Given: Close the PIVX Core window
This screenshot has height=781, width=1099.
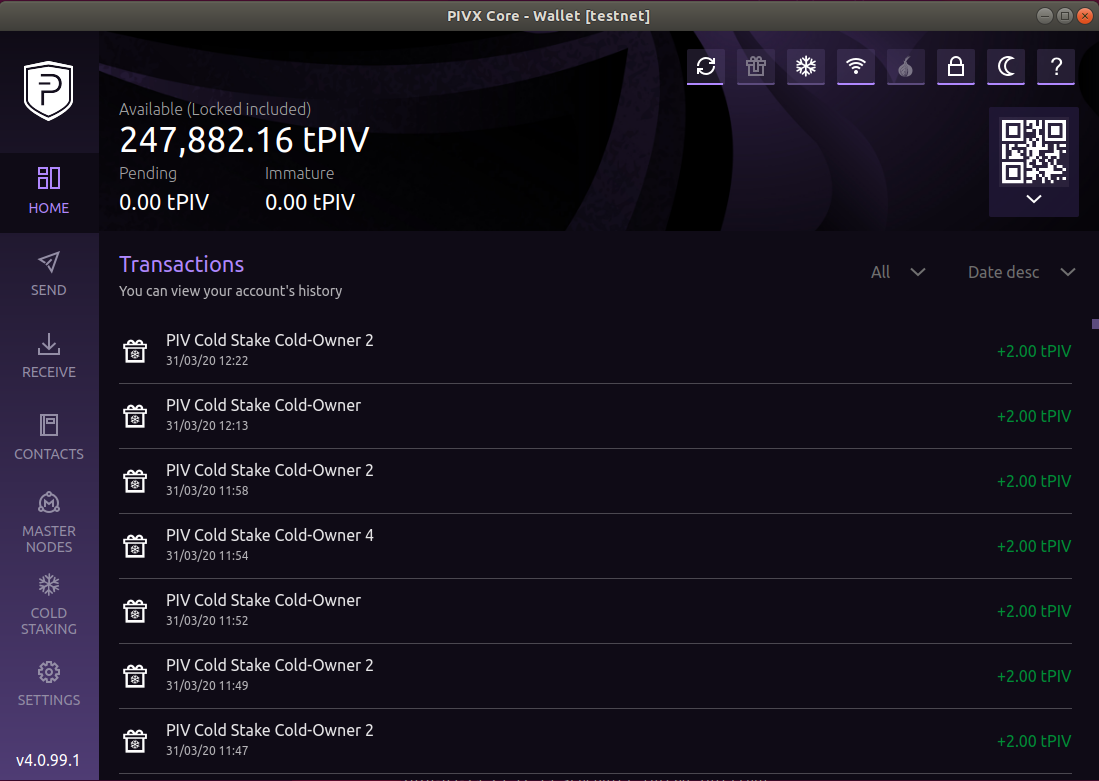Looking at the screenshot, I should [x=1085, y=15].
